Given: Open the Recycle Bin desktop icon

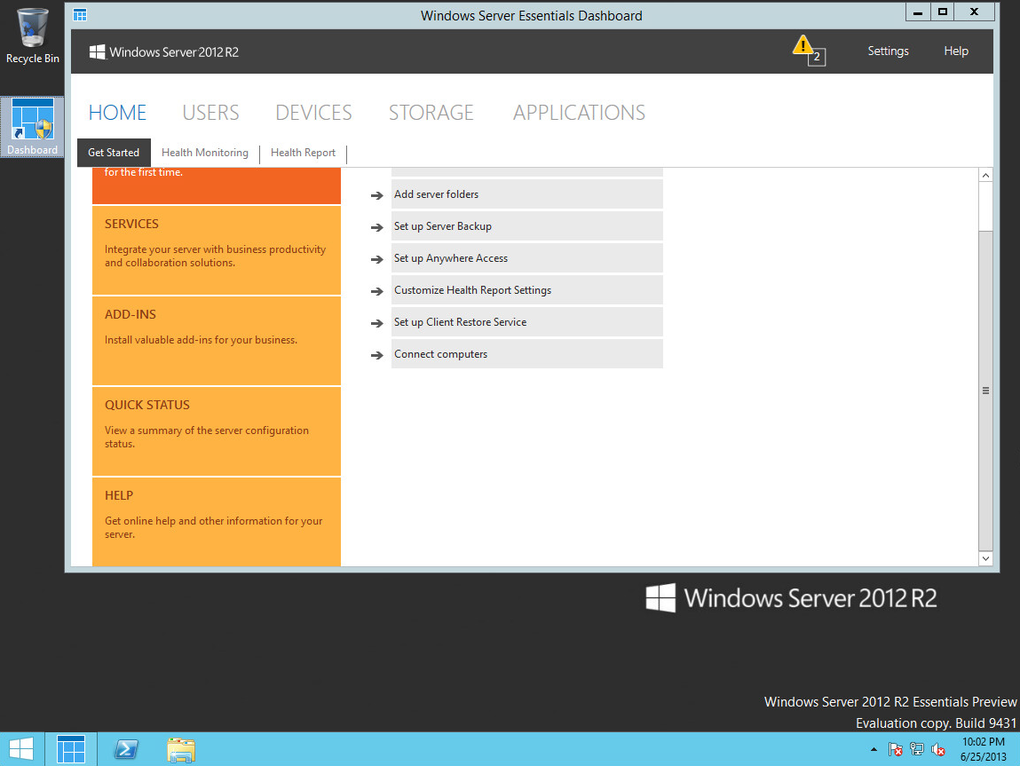Looking at the screenshot, I should tap(33, 36).
